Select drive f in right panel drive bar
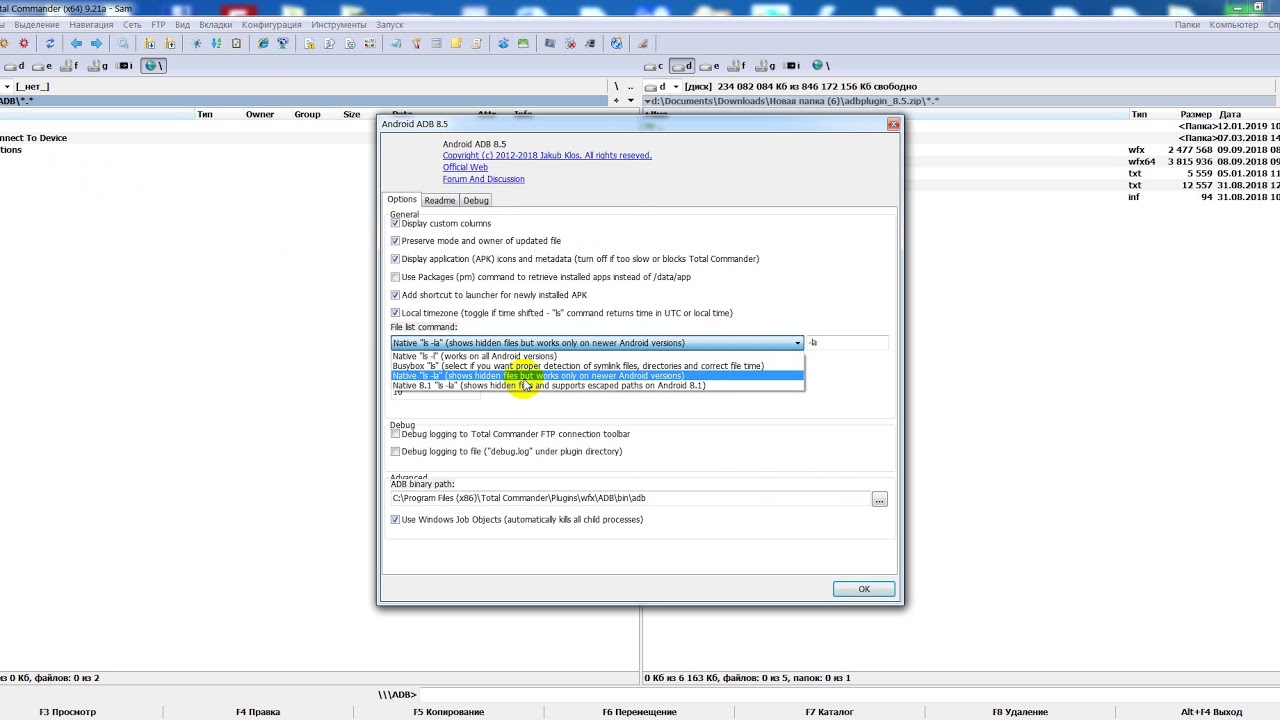The image size is (1280, 720). [736, 66]
